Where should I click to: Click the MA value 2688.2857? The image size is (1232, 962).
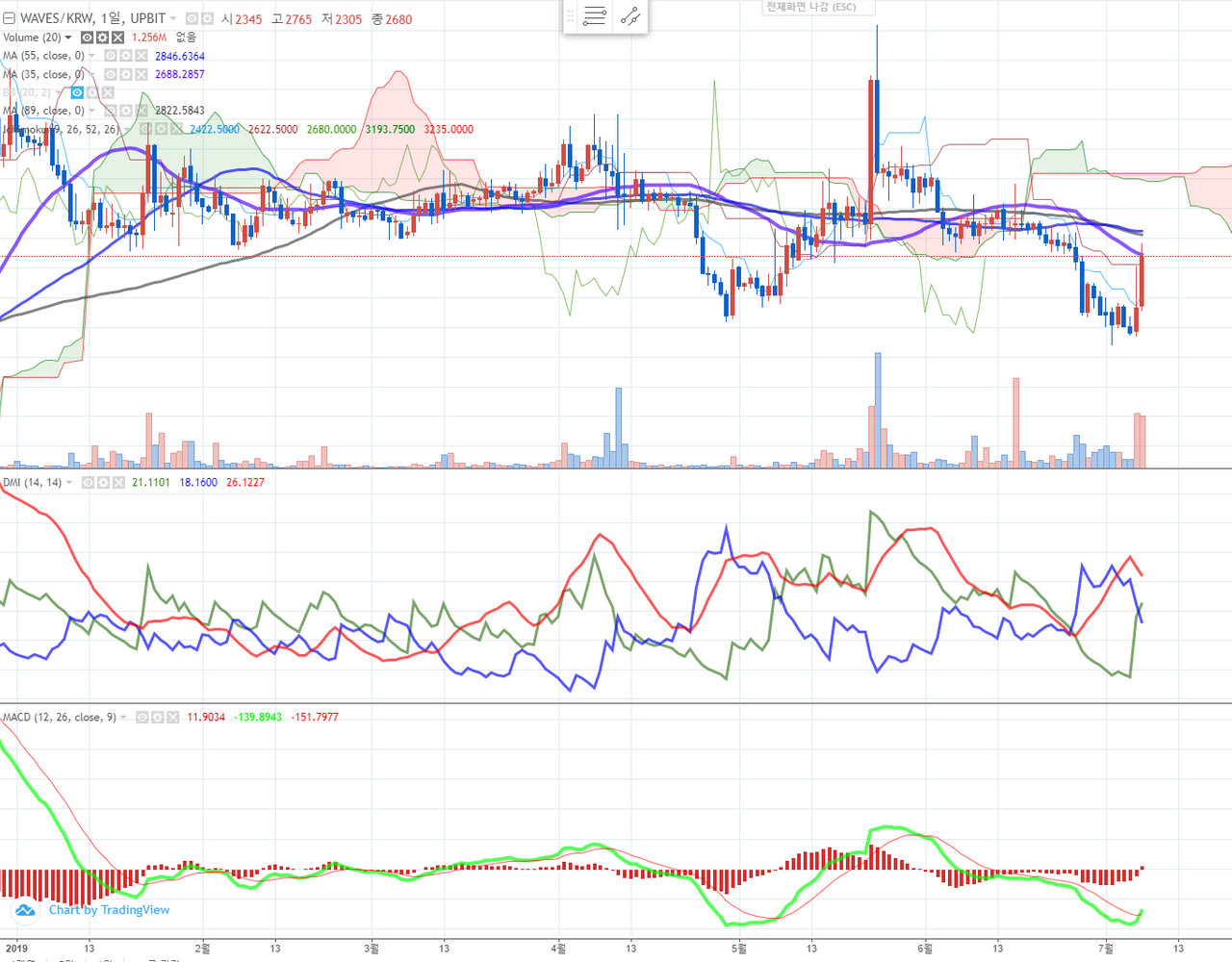(180, 74)
